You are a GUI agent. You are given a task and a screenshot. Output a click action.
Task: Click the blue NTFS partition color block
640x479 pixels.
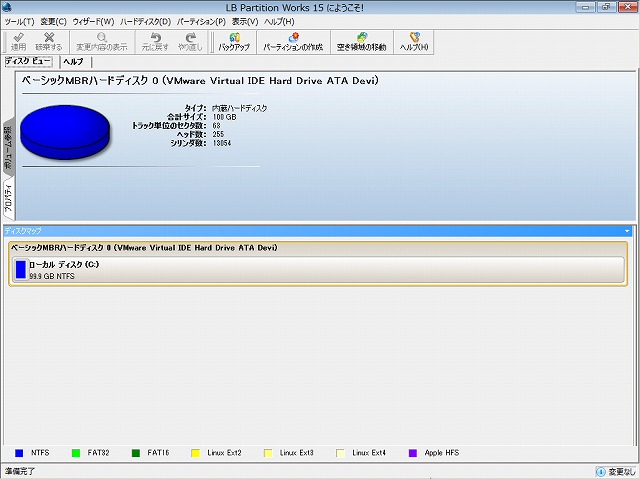click(21, 270)
